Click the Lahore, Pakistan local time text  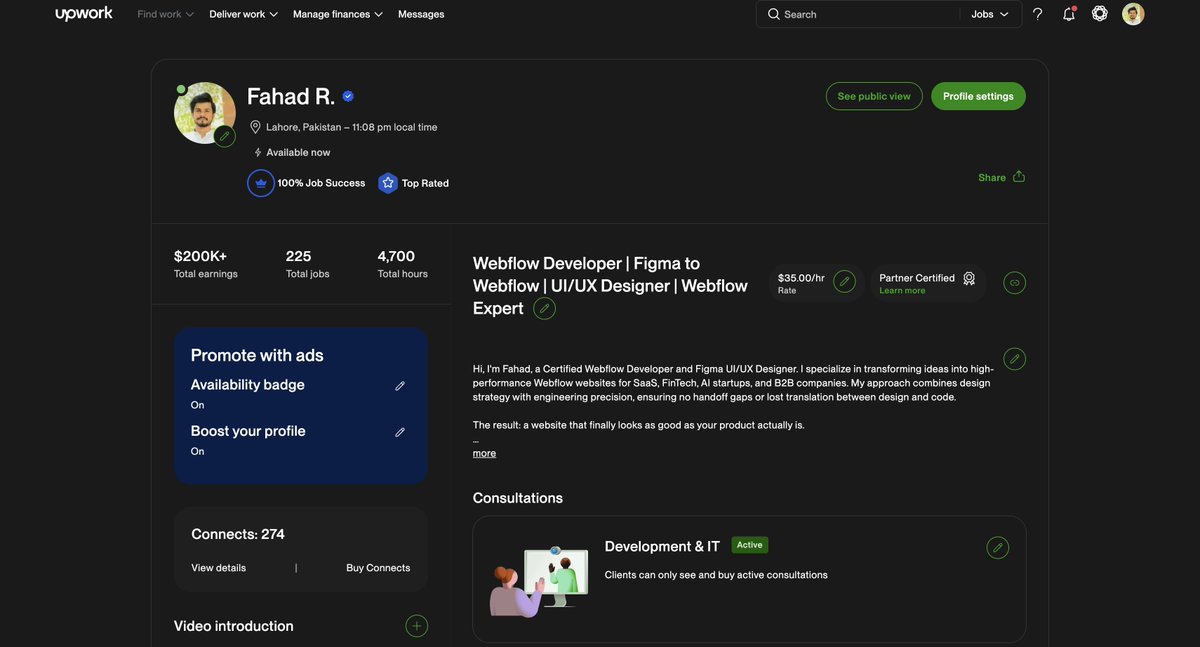pyautogui.click(x=351, y=127)
